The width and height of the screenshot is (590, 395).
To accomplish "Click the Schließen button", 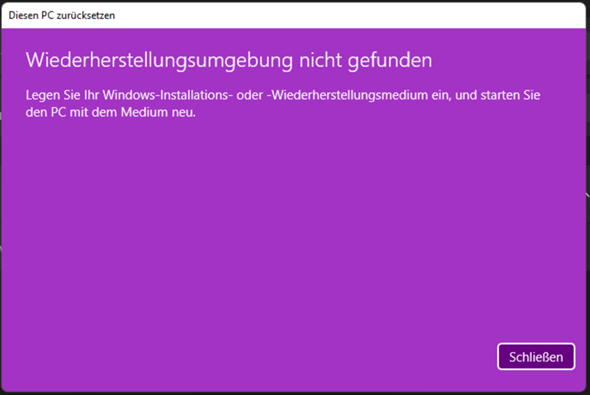I will pos(536,357).
